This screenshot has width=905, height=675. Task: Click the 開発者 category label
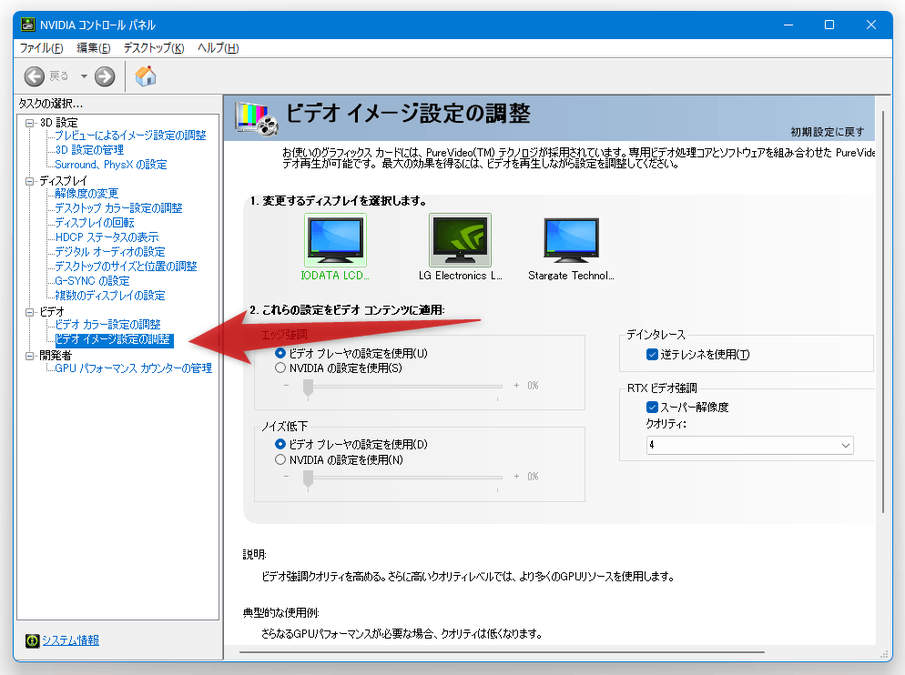click(55, 355)
